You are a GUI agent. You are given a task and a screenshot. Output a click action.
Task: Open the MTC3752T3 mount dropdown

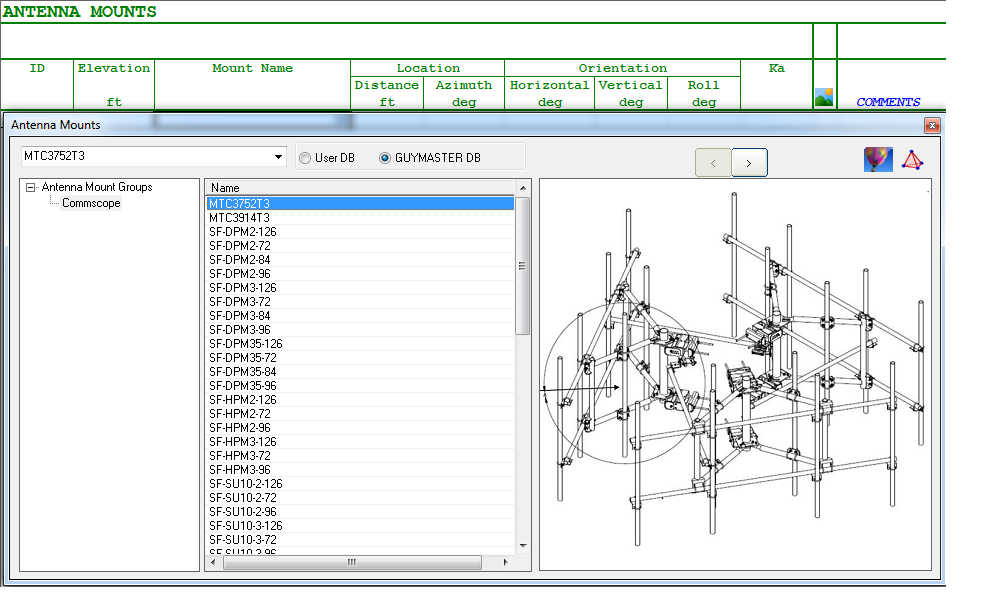tap(278, 157)
